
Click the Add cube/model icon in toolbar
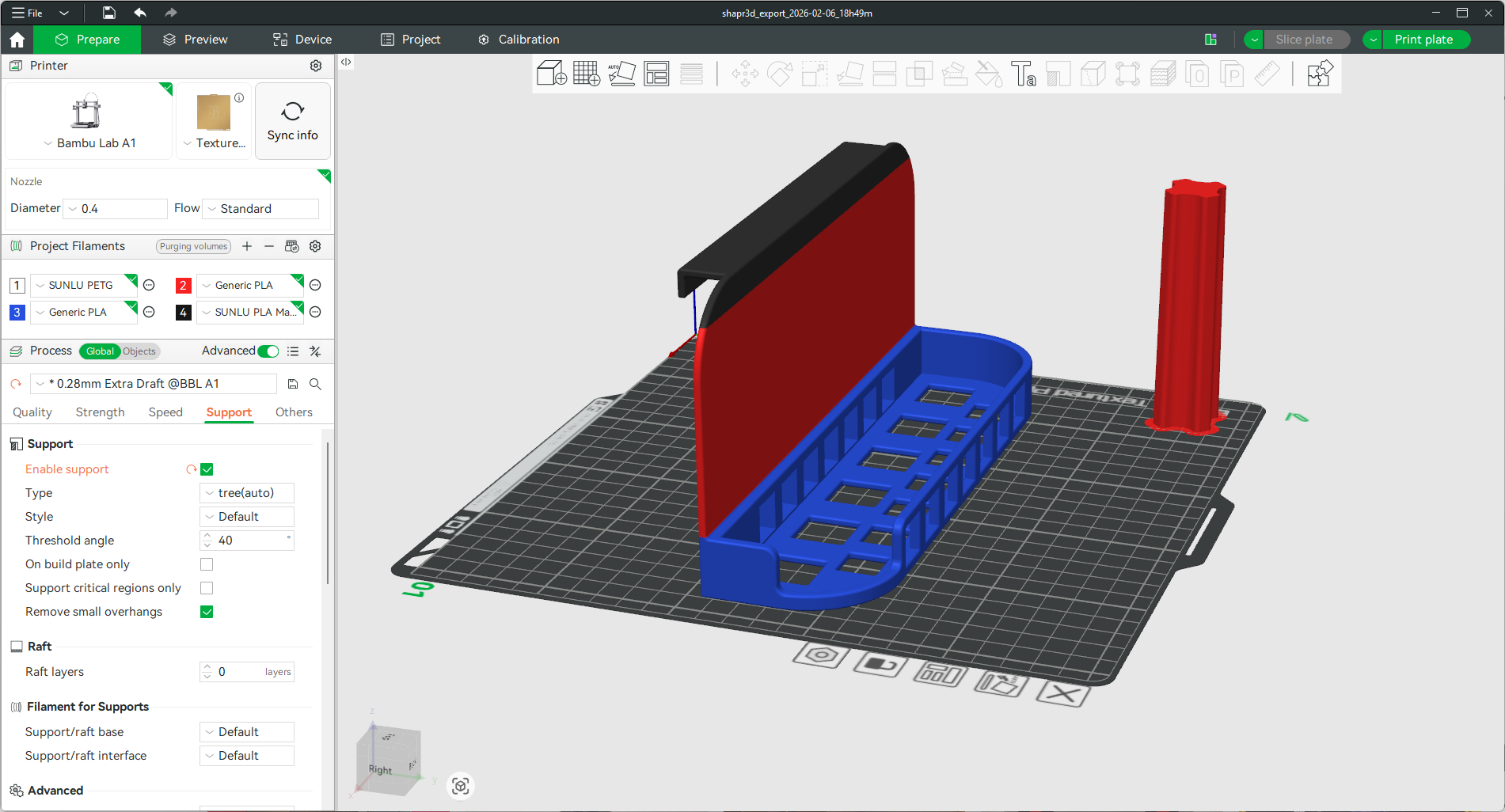coord(551,74)
